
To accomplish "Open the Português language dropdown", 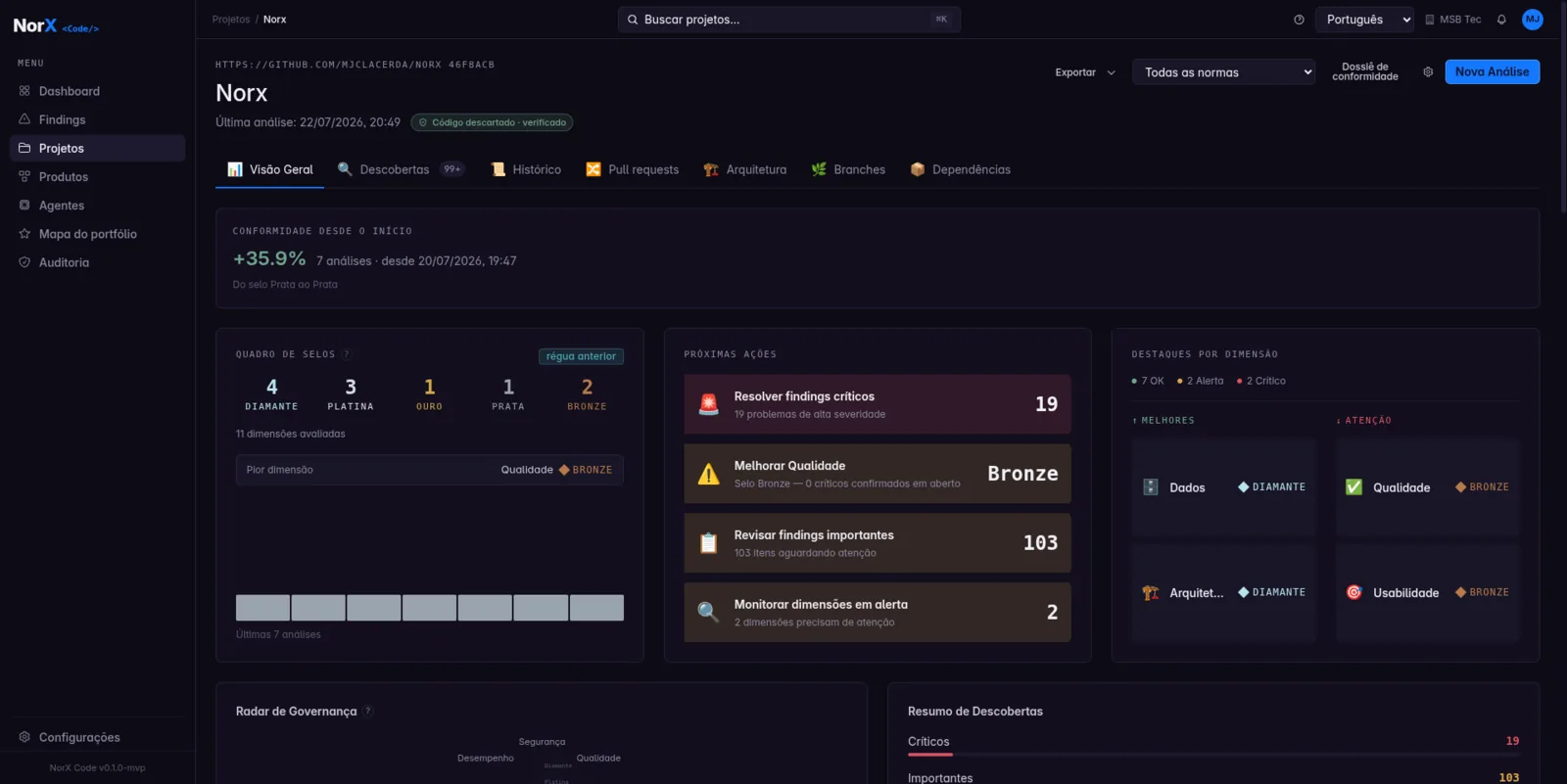I will click(1364, 20).
